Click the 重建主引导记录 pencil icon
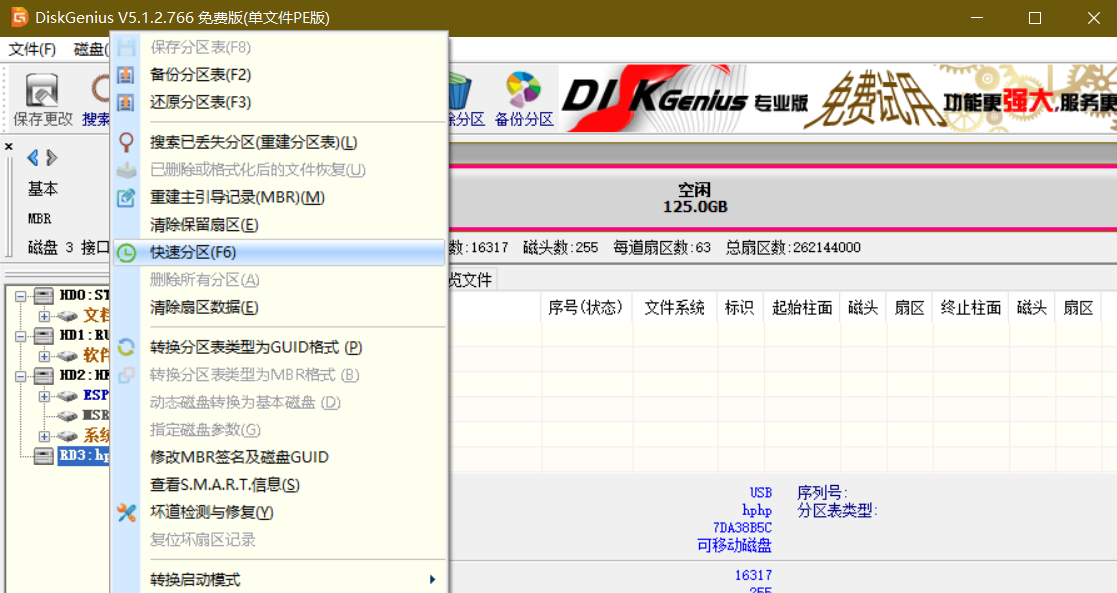Viewport: 1117px width, 593px height. [126, 198]
